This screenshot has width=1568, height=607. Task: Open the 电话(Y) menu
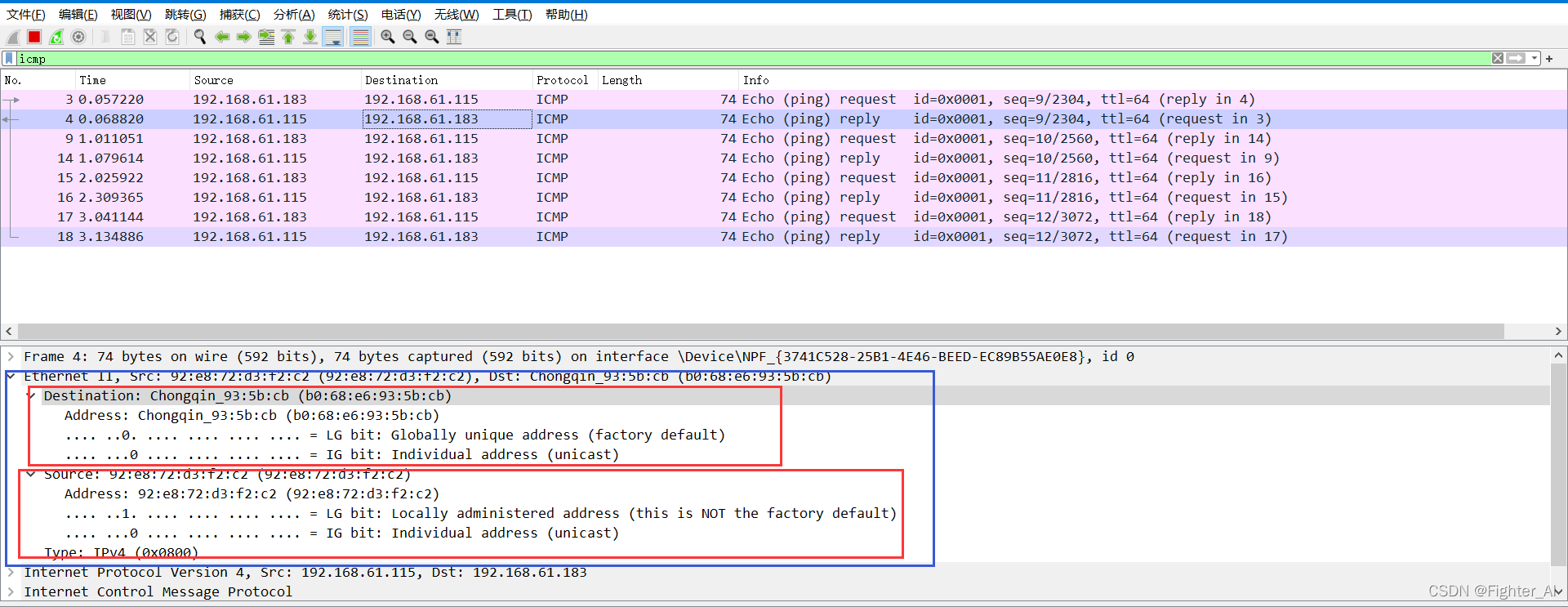click(401, 15)
